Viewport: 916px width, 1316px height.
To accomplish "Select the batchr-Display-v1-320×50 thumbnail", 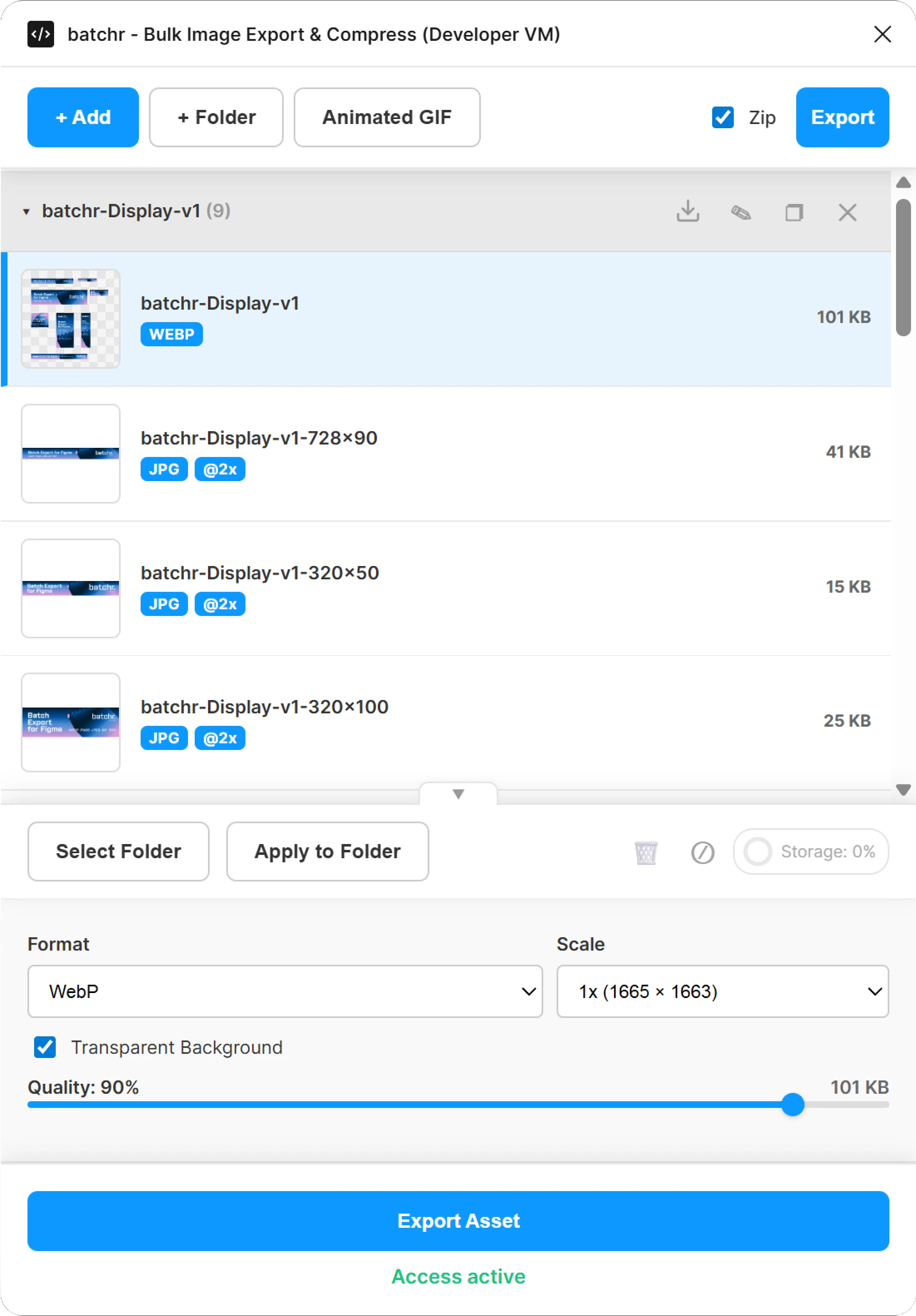I will coord(70,588).
